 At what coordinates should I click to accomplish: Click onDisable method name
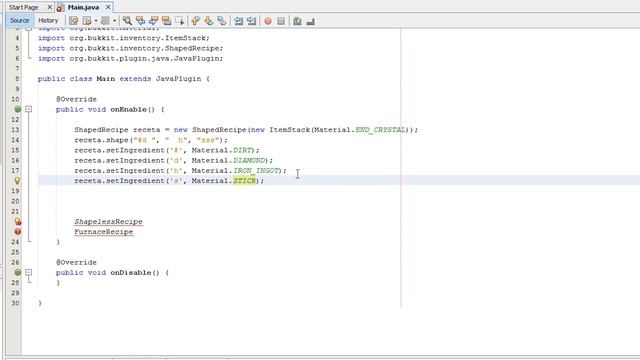pyautogui.click(x=131, y=273)
